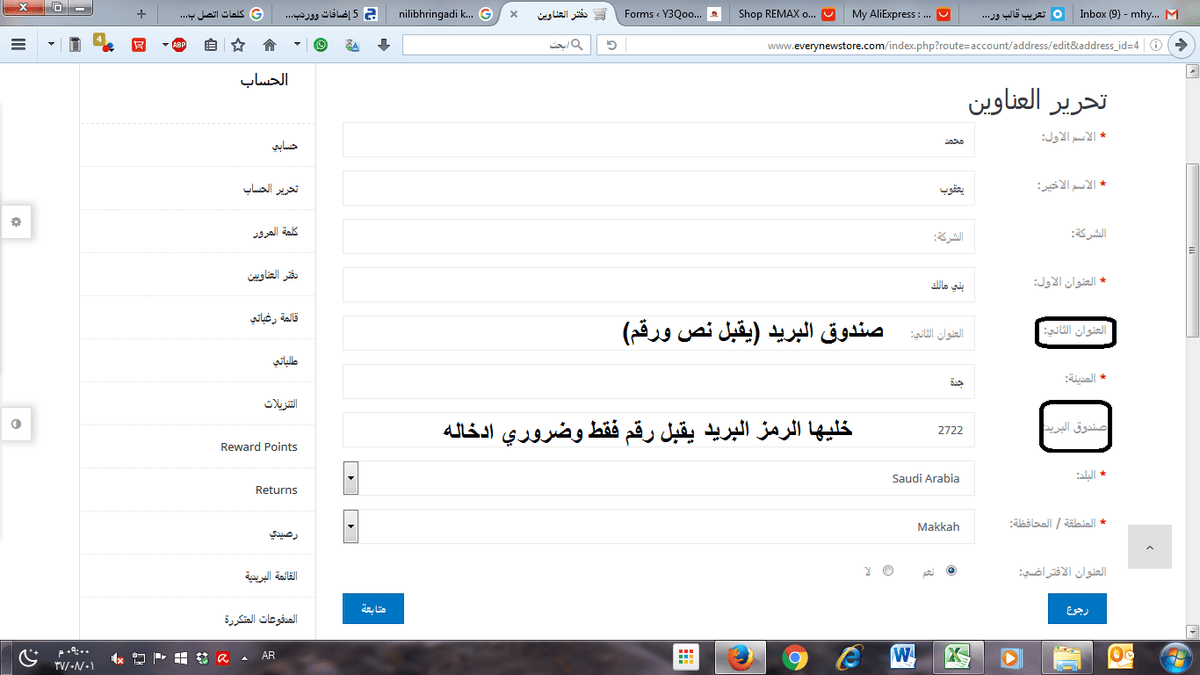The width and height of the screenshot is (1200, 675).
Task: Expand the Saudi Arabia country dropdown
Action: click(x=351, y=478)
